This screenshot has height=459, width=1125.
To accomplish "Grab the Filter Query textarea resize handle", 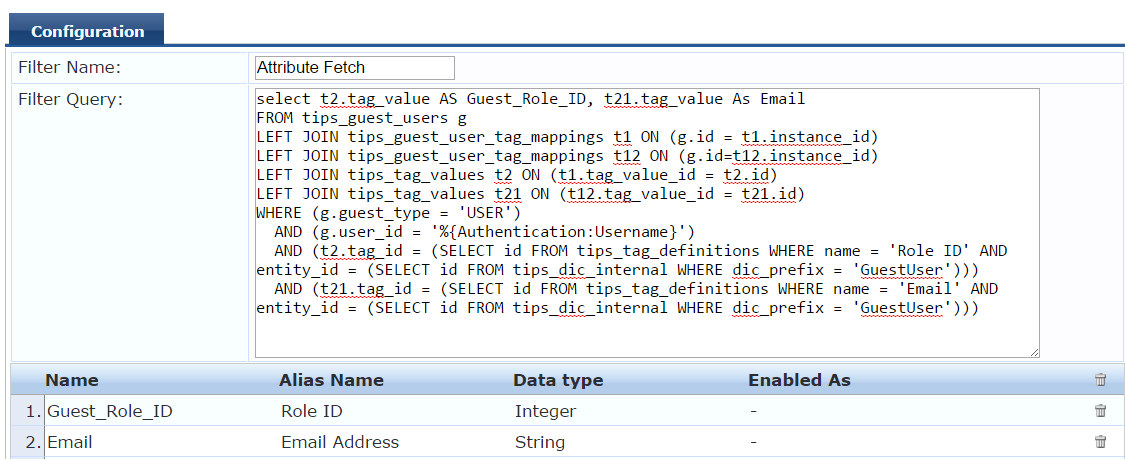I will (x=1034, y=352).
